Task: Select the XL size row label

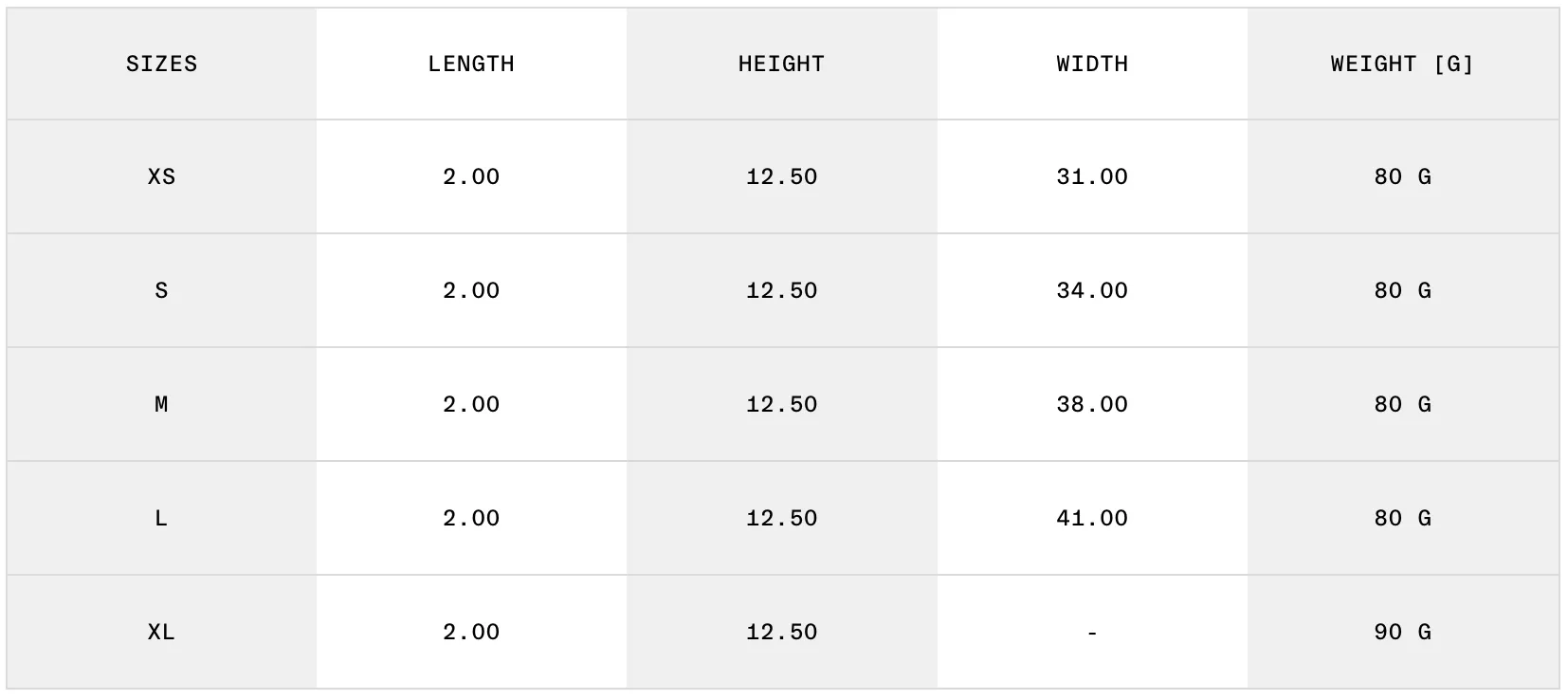Action: (x=161, y=632)
